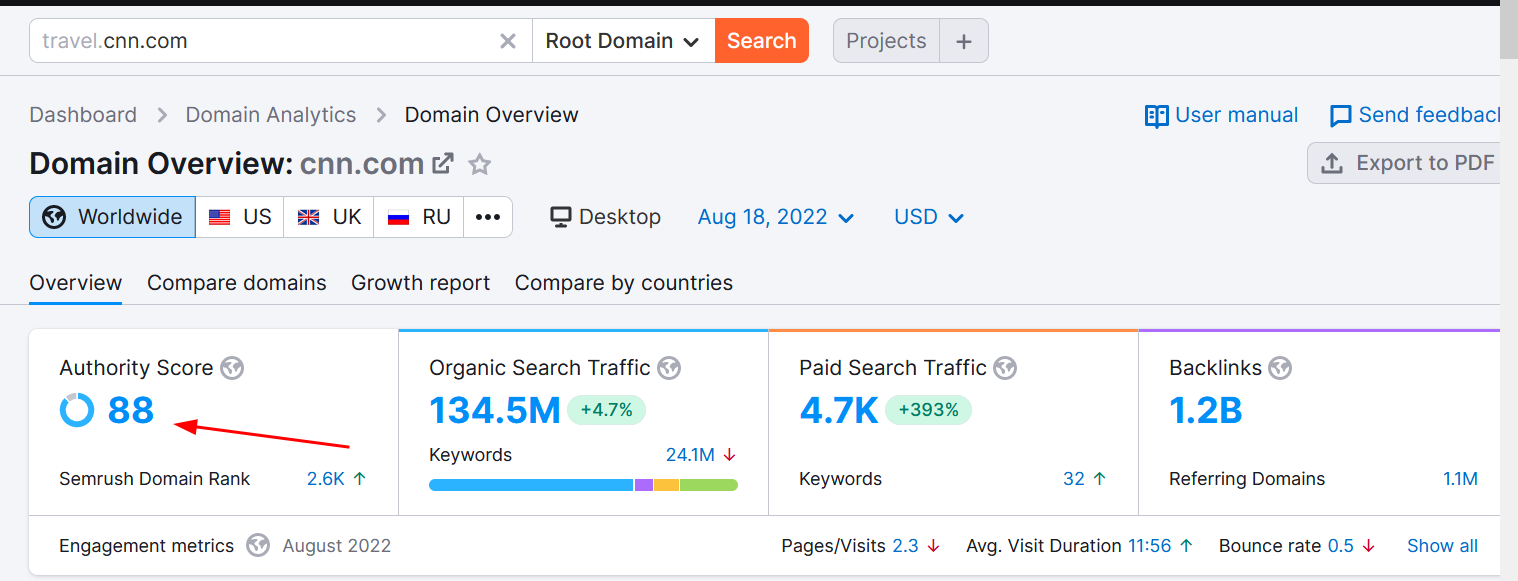Viewport: 1518px width, 581px height.
Task: Click Show all engagement metrics
Action: coord(1442,546)
